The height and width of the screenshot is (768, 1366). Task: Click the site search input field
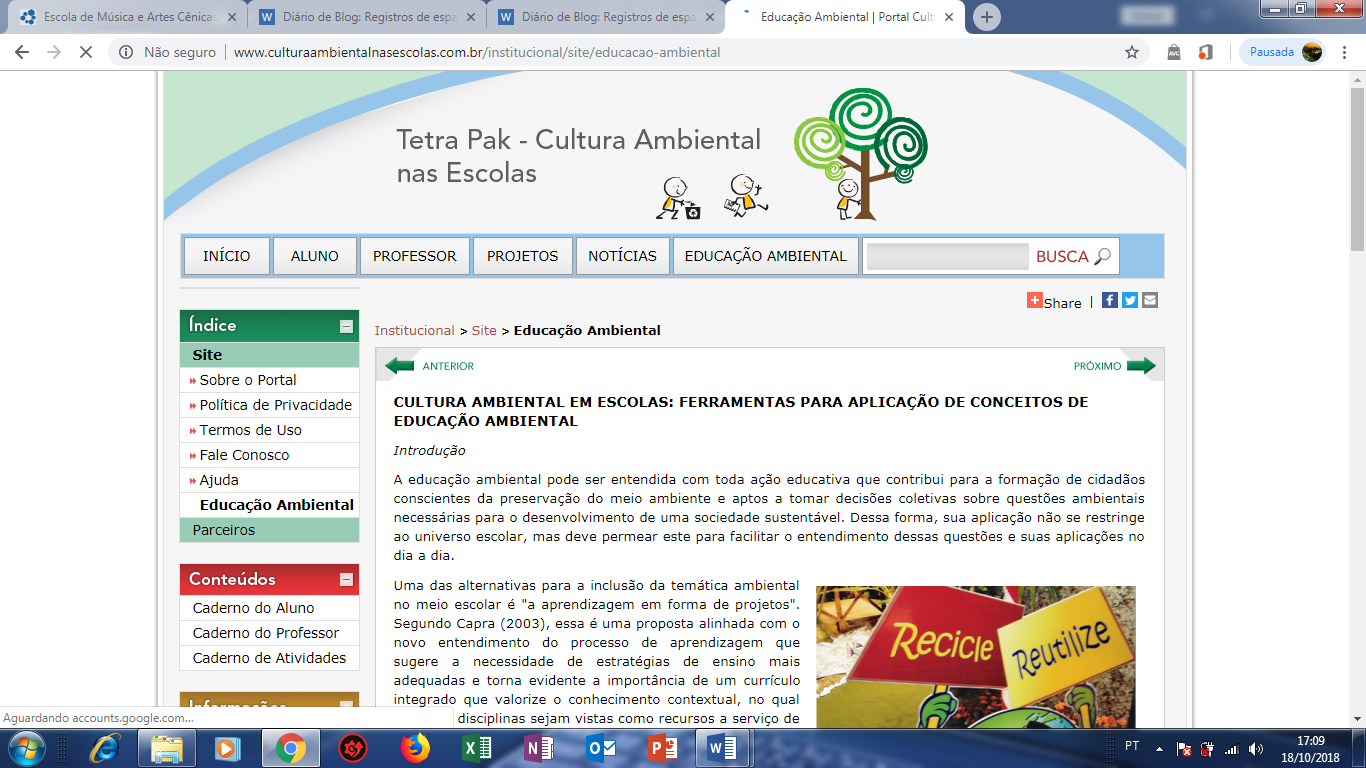[947, 257]
